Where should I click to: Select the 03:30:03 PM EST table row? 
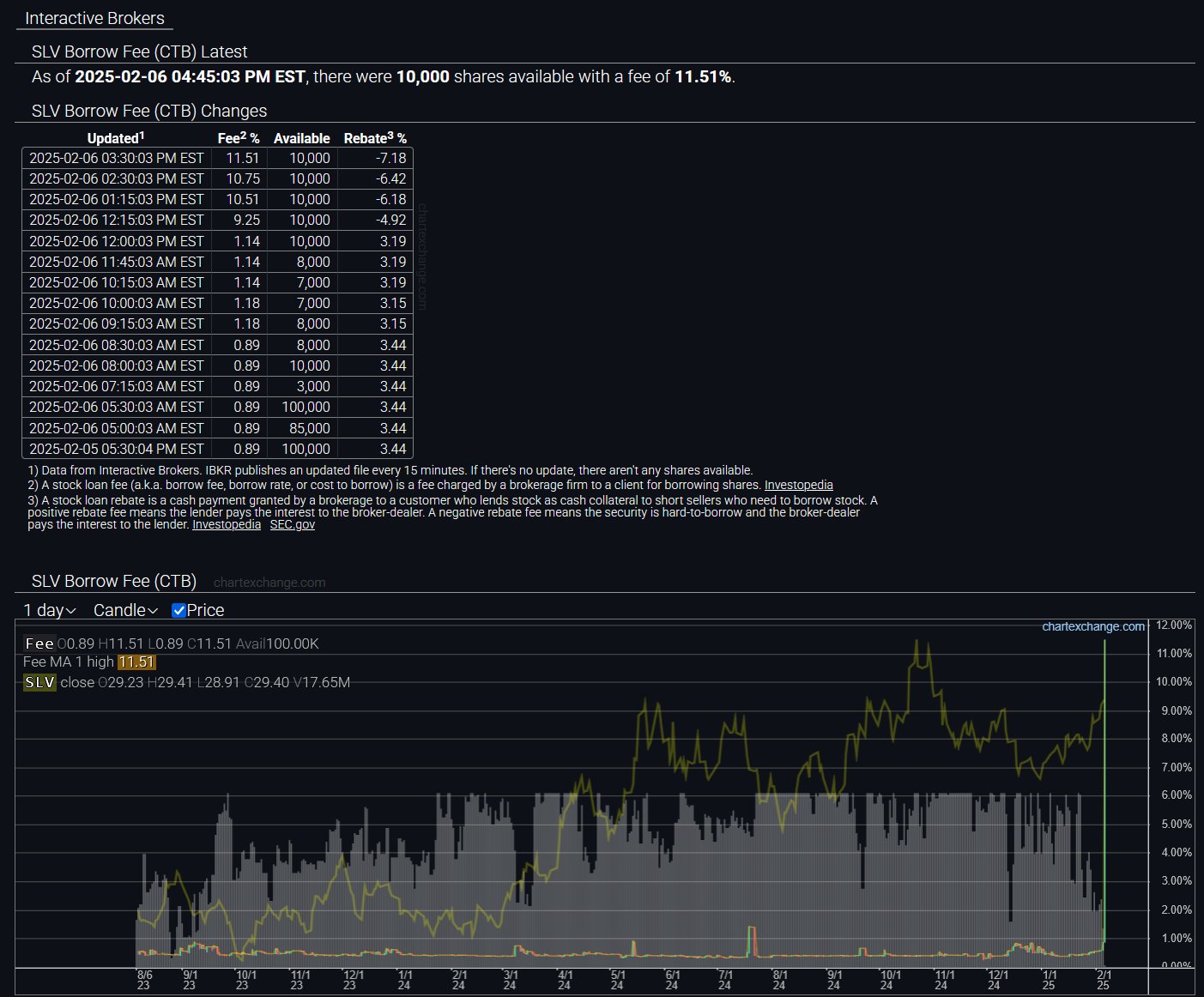coord(217,158)
